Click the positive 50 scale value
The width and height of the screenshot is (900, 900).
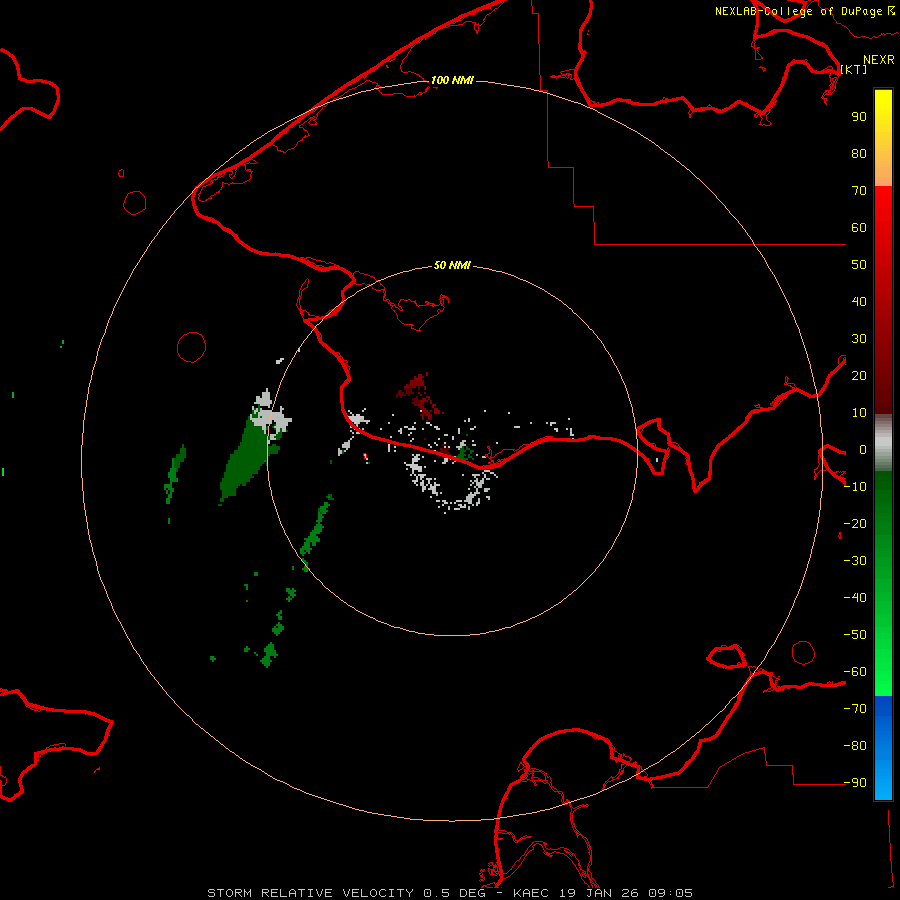[x=859, y=265]
